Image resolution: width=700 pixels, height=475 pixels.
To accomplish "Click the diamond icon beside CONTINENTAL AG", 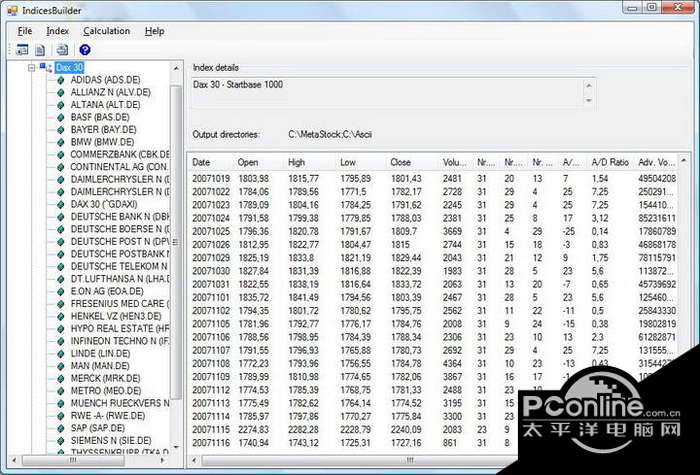I will pos(61,167).
